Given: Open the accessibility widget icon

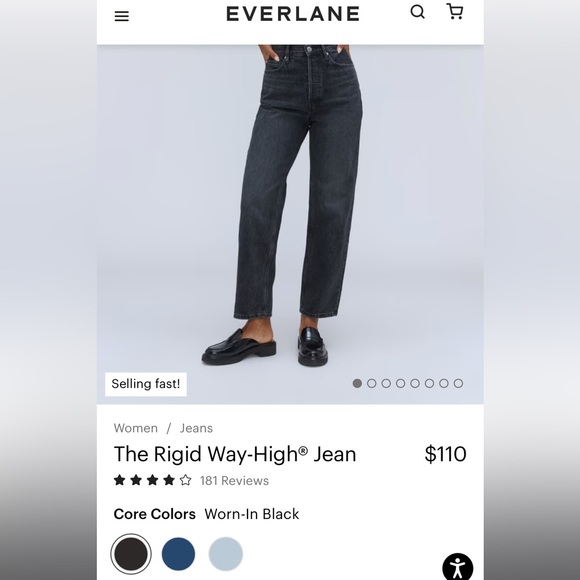Looking at the screenshot, I should click(x=458, y=567).
